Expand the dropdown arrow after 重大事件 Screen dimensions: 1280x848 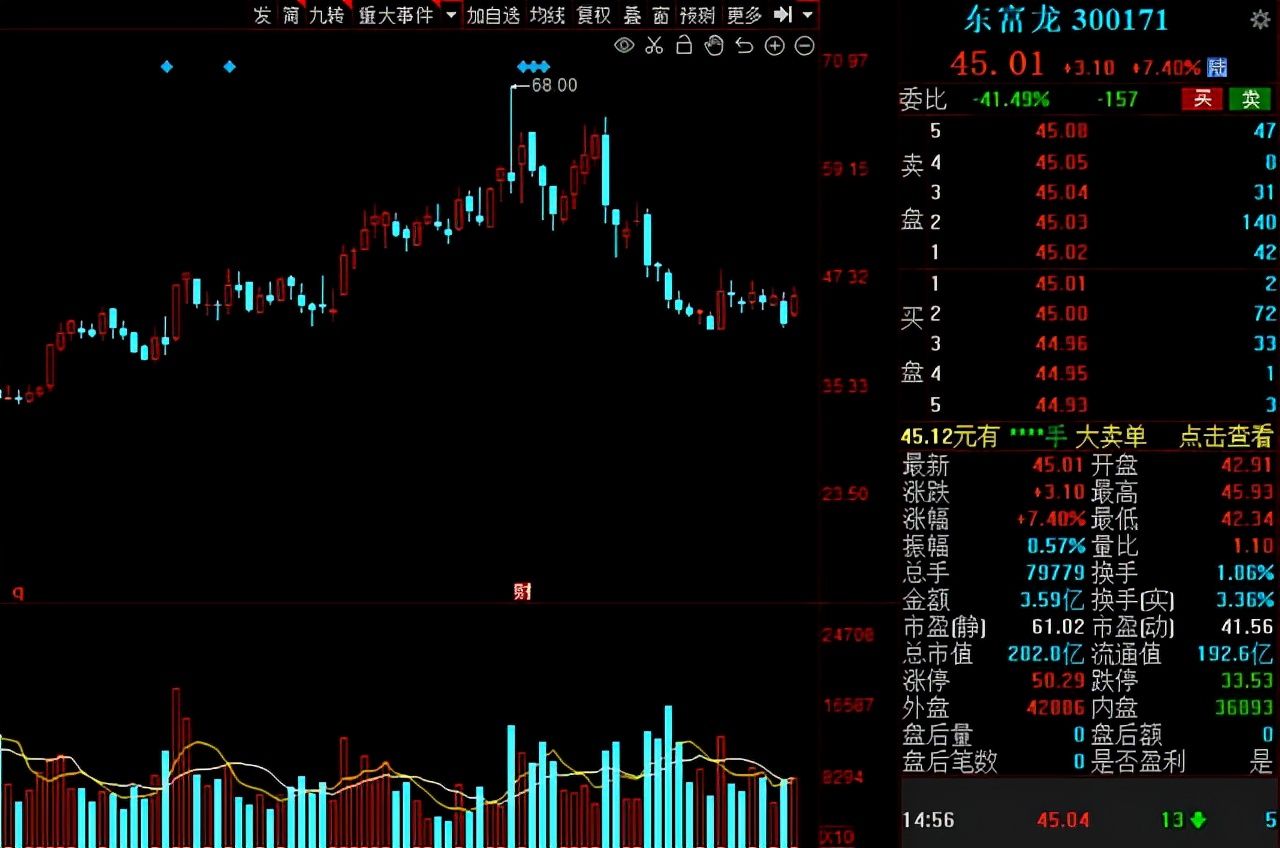pyautogui.click(x=450, y=15)
